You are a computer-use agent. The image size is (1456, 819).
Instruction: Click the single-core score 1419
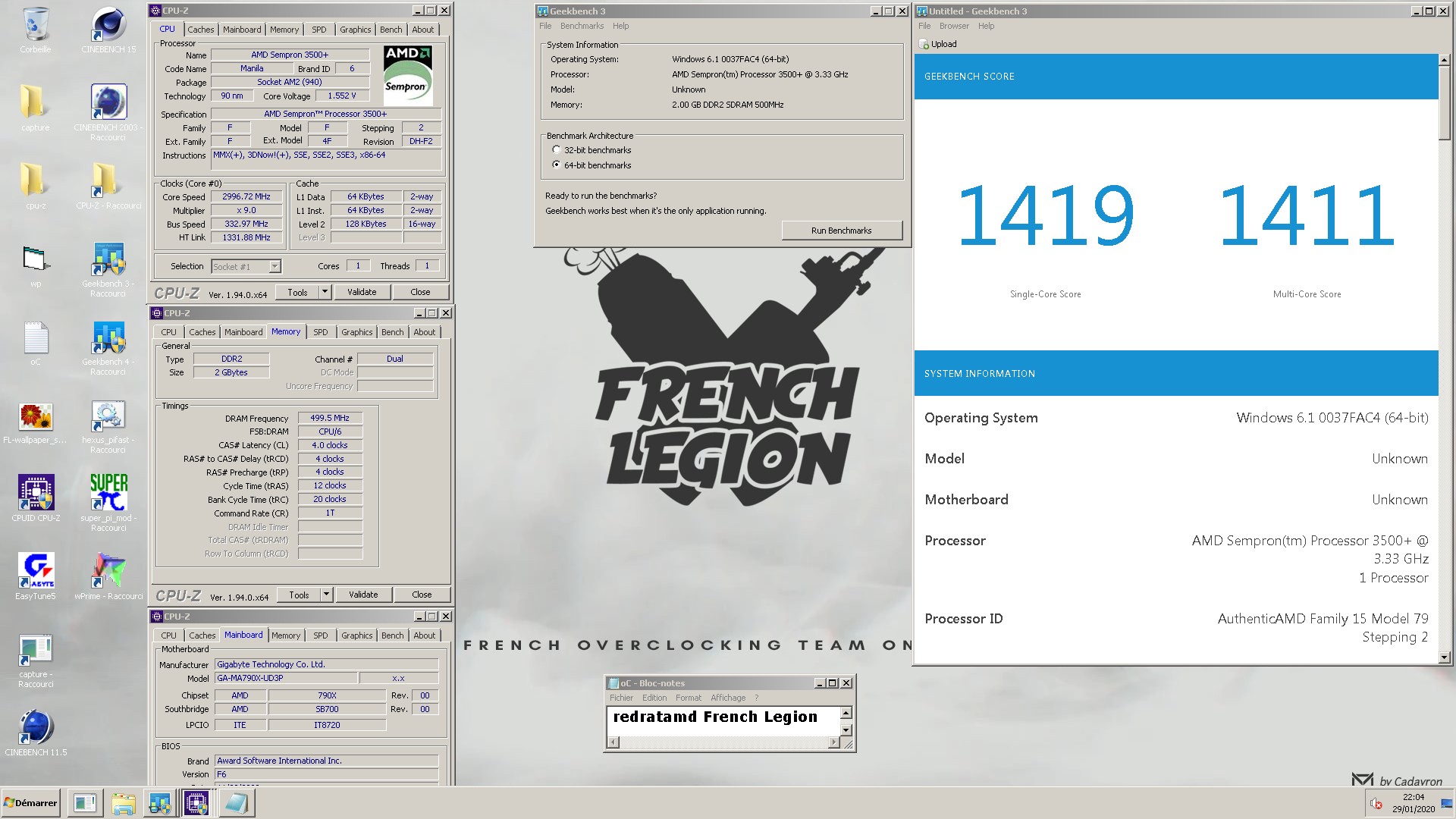click(1045, 217)
